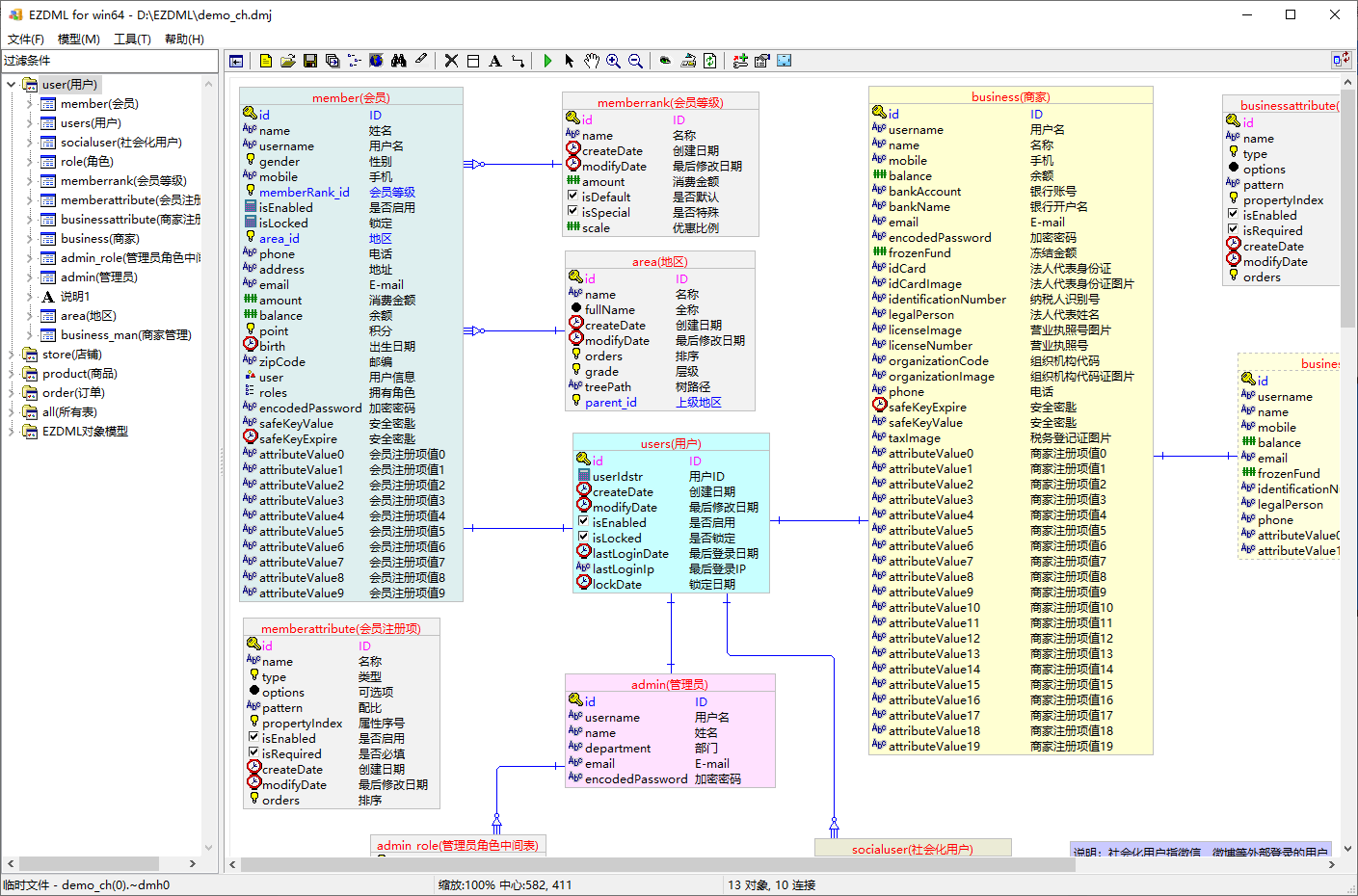Select the hand pan tool
Screen dimensions: 1358x896
(x=592, y=61)
